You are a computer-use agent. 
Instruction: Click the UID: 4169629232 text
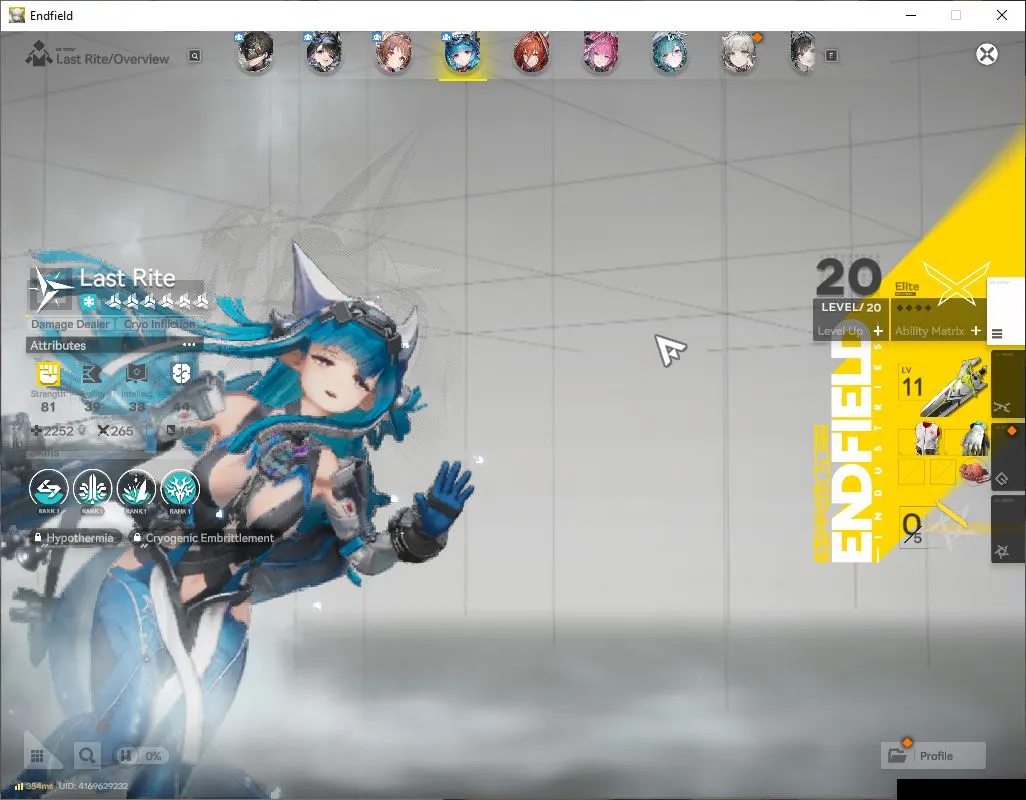point(94,786)
